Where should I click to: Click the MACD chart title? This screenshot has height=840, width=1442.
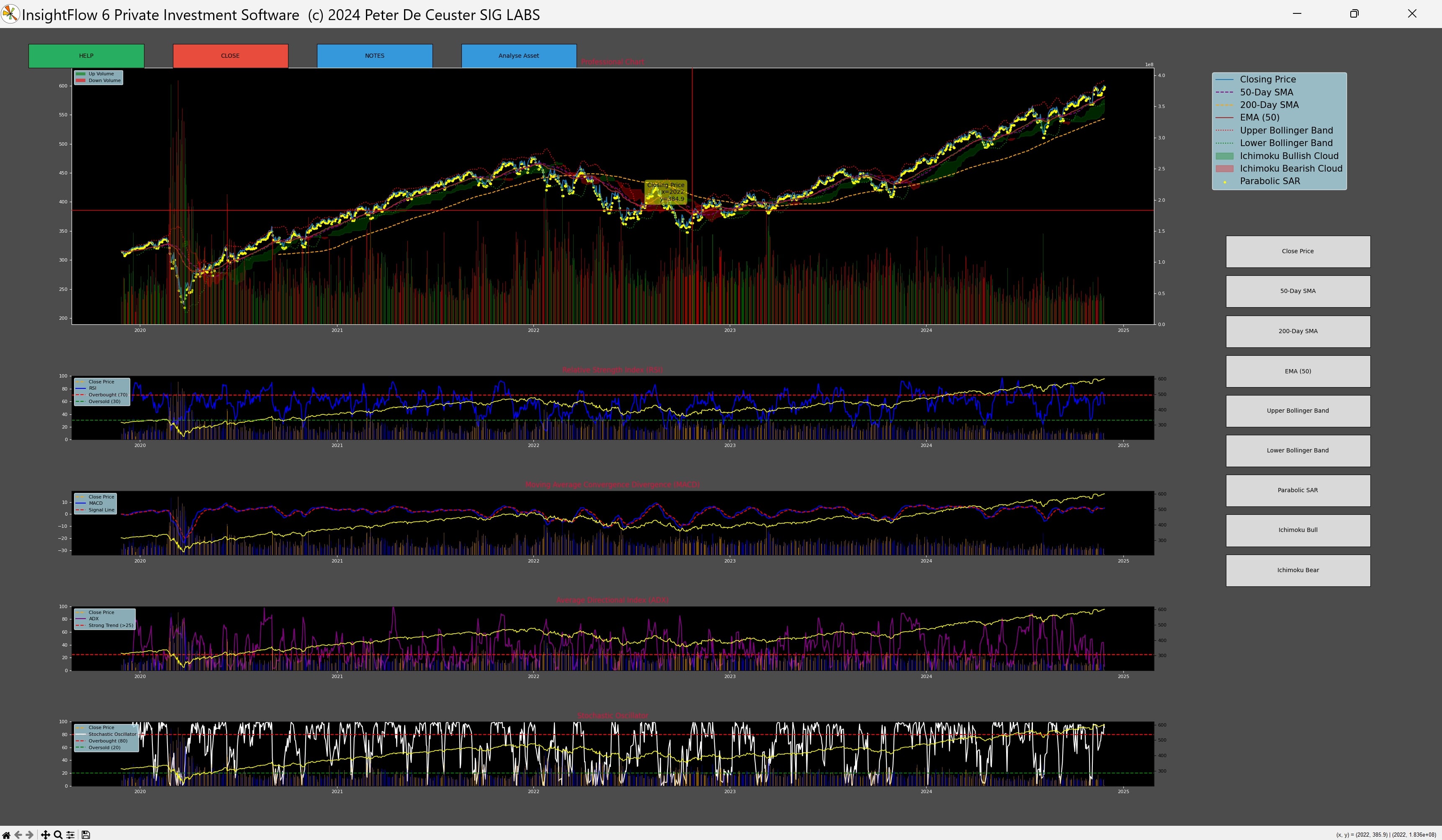pos(612,485)
